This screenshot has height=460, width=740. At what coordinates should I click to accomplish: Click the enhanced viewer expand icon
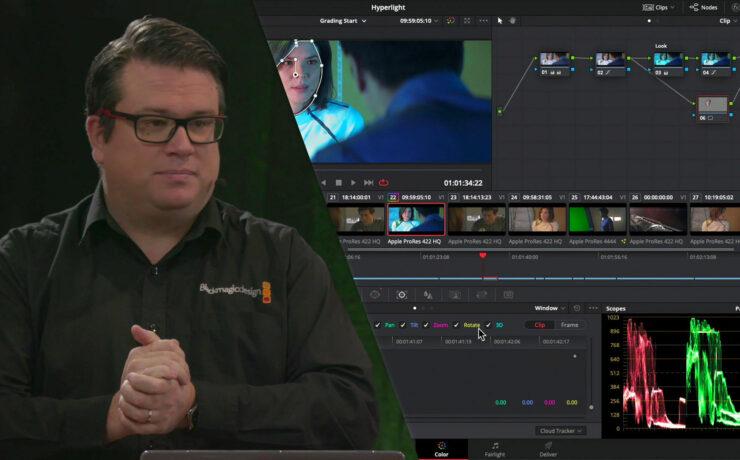tap(467, 21)
